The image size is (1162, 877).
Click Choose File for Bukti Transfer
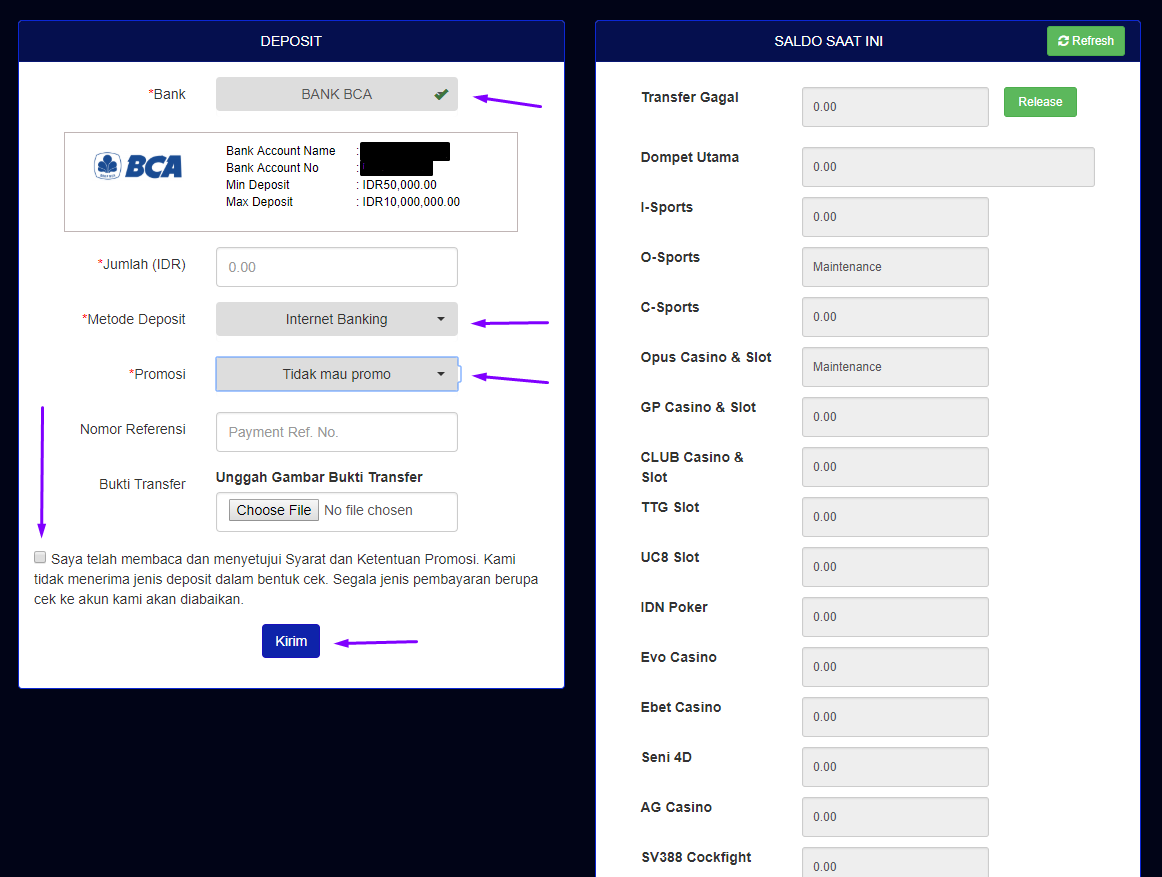(x=274, y=510)
